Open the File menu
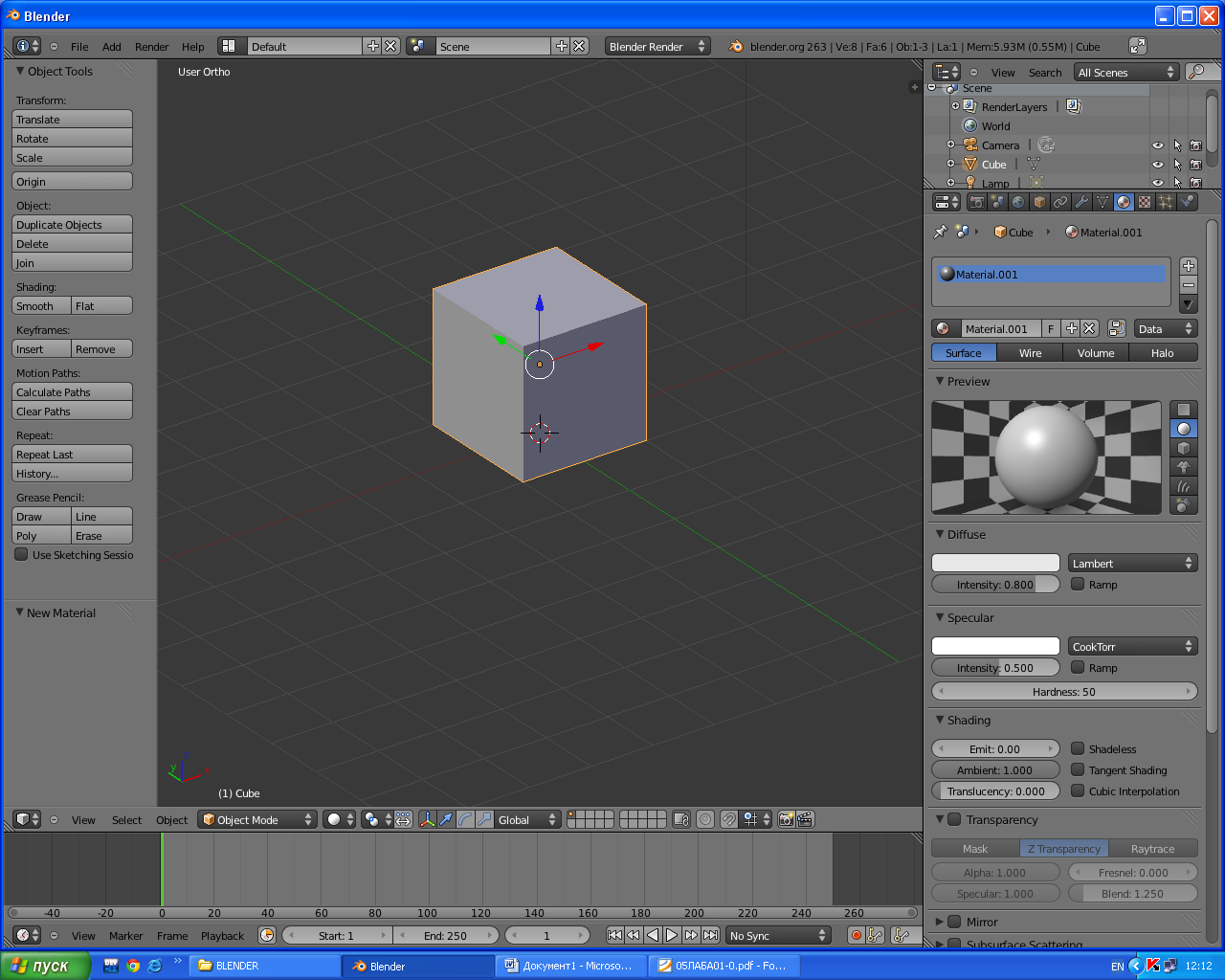Viewport: 1225px width, 980px height. 79,46
